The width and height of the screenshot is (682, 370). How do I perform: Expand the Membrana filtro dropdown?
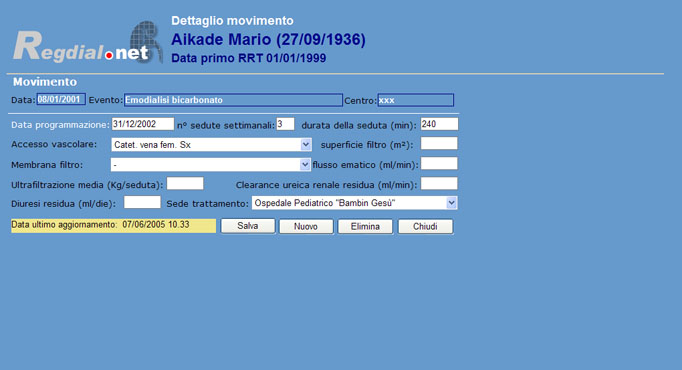point(211,165)
